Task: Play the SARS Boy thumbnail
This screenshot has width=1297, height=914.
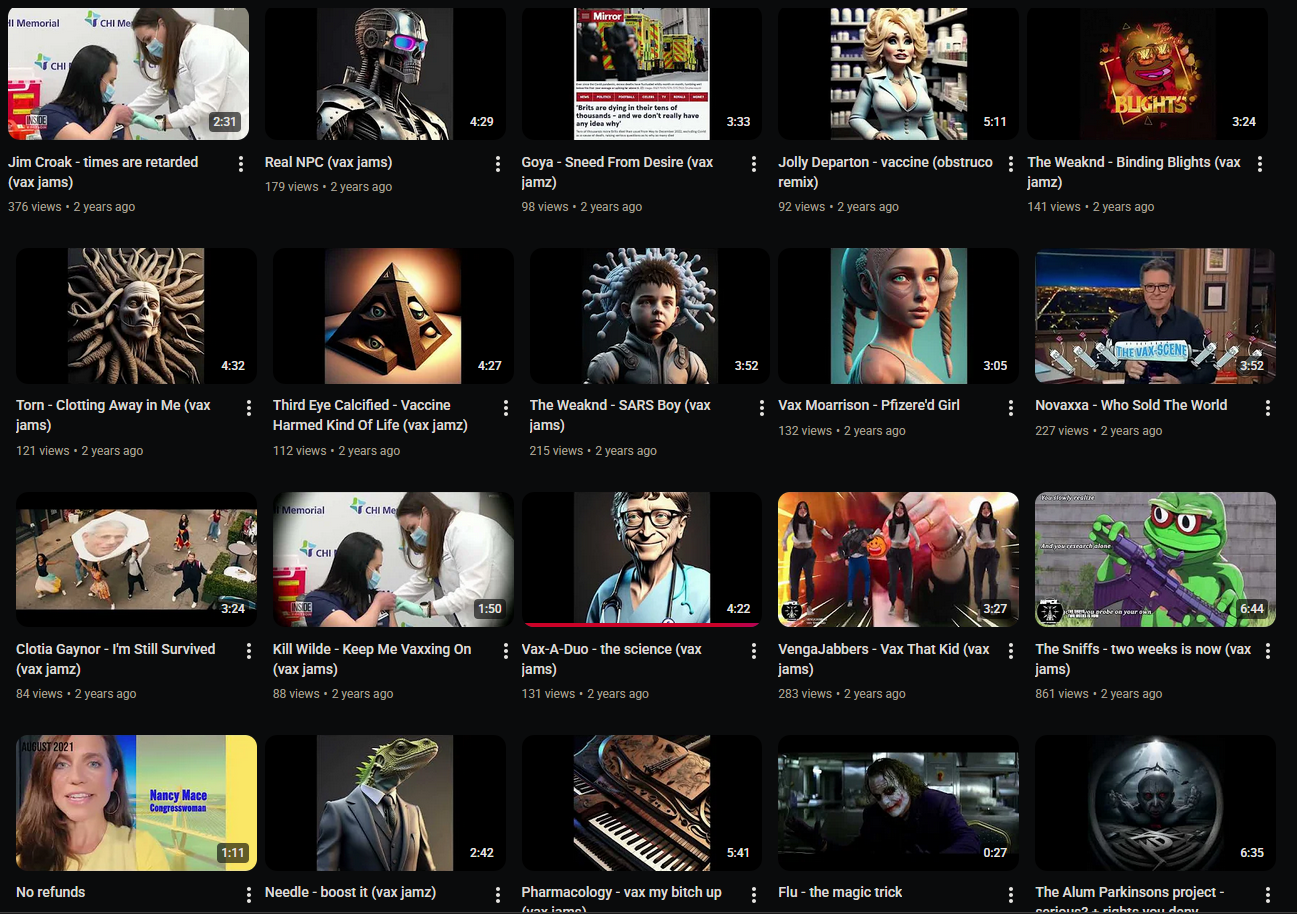Action: [650, 316]
